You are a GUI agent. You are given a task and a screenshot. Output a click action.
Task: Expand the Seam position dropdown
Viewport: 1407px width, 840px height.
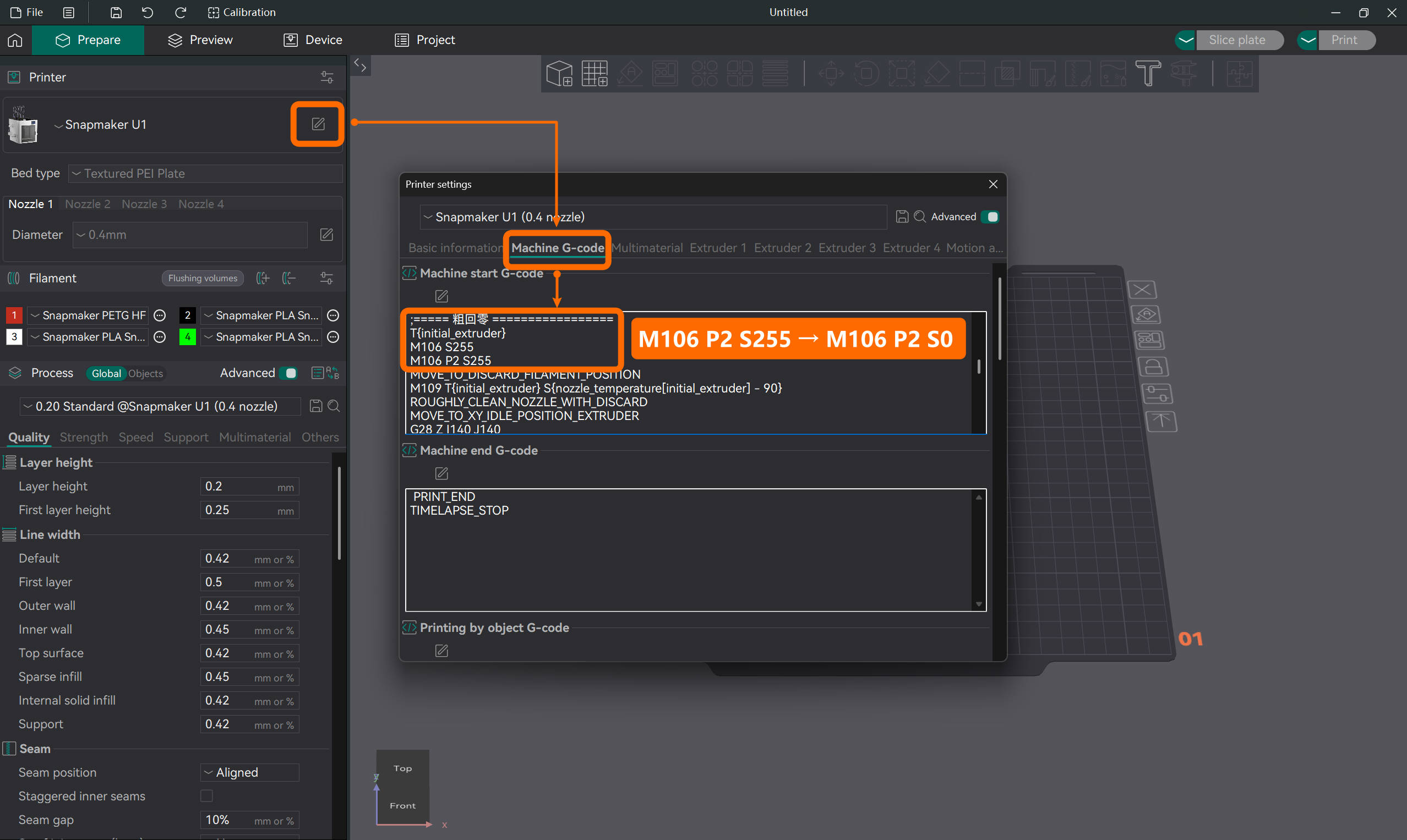point(249,773)
